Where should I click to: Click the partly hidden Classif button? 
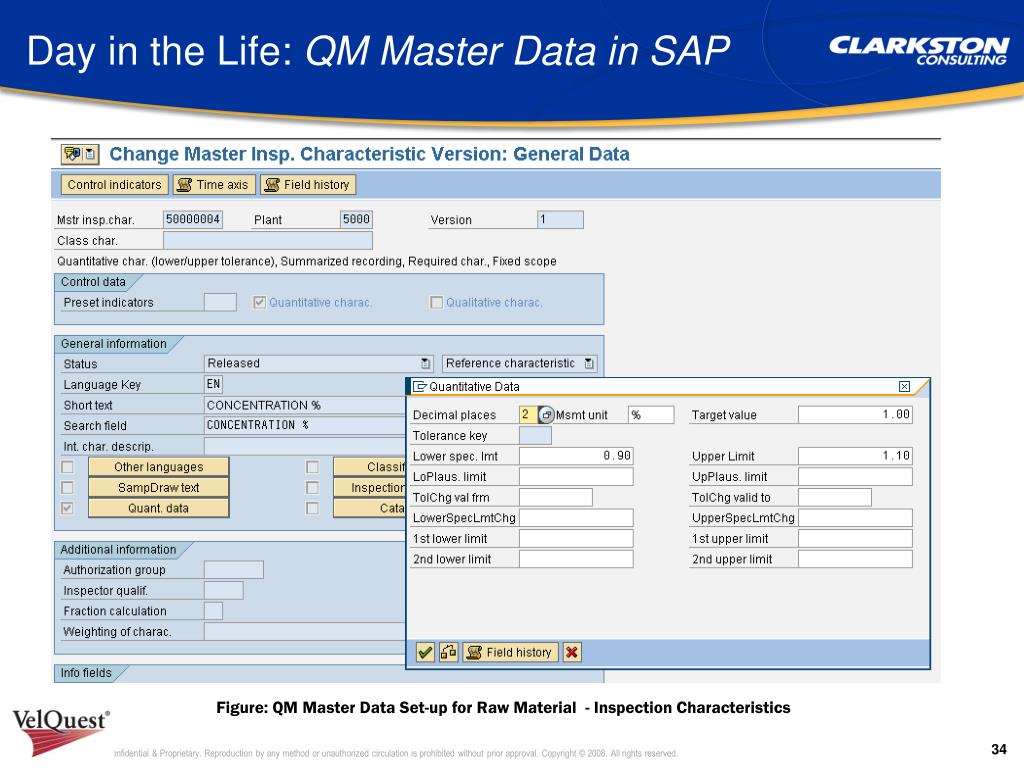point(370,467)
